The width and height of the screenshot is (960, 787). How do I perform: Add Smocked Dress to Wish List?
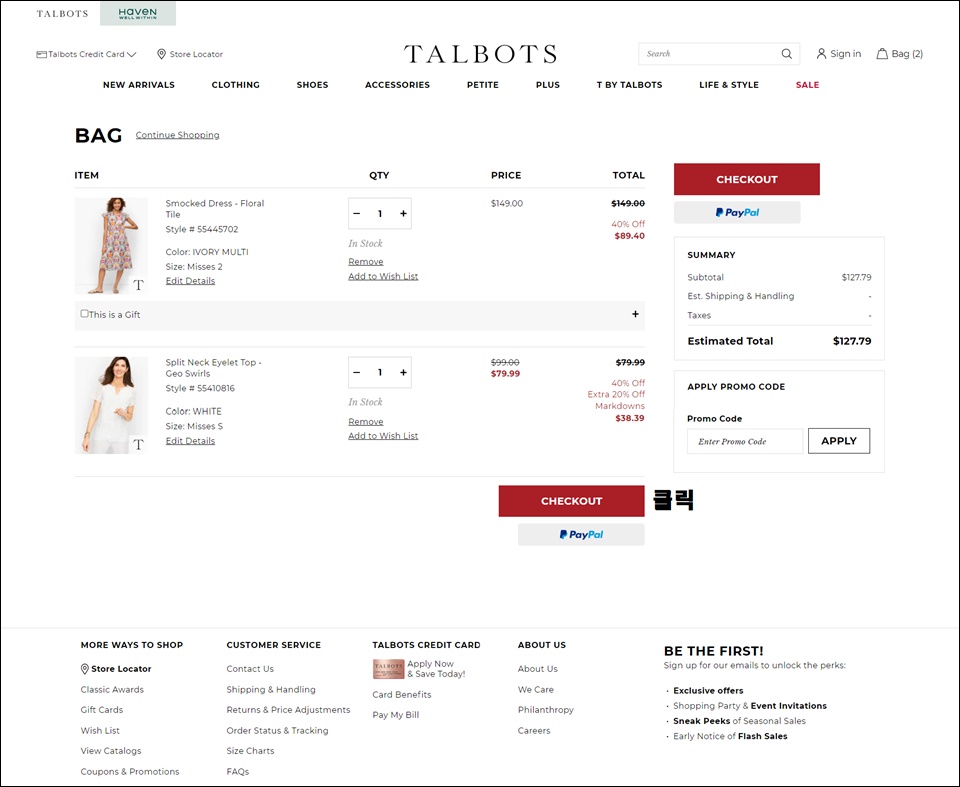(383, 276)
